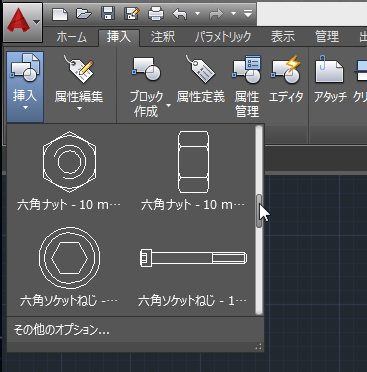Image resolution: width=367 pixels, height=372 pixels.
Task: Print the drawing with printer icon
Action: [156, 14]
